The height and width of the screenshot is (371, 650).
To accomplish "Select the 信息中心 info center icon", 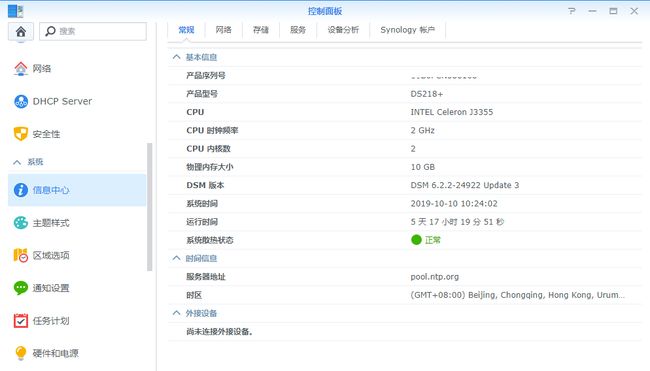I will pos(21,190).
